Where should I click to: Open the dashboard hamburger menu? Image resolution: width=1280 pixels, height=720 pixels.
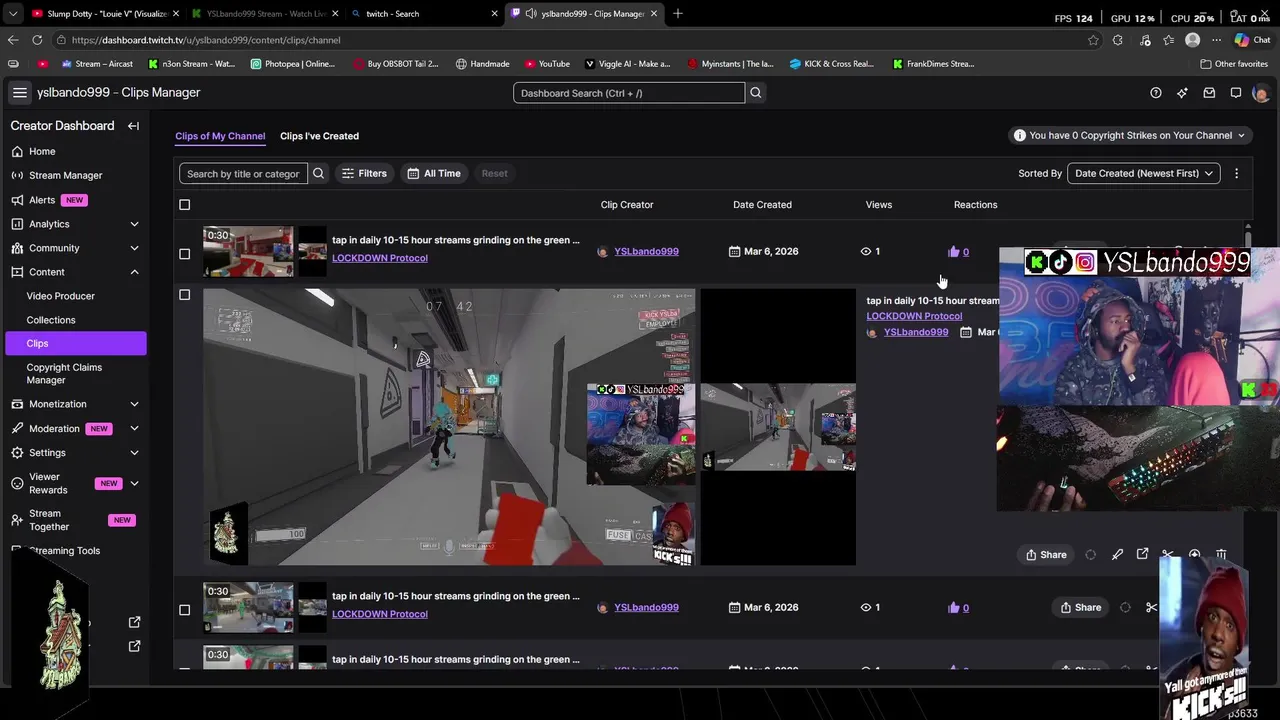[x=19, y=93]
